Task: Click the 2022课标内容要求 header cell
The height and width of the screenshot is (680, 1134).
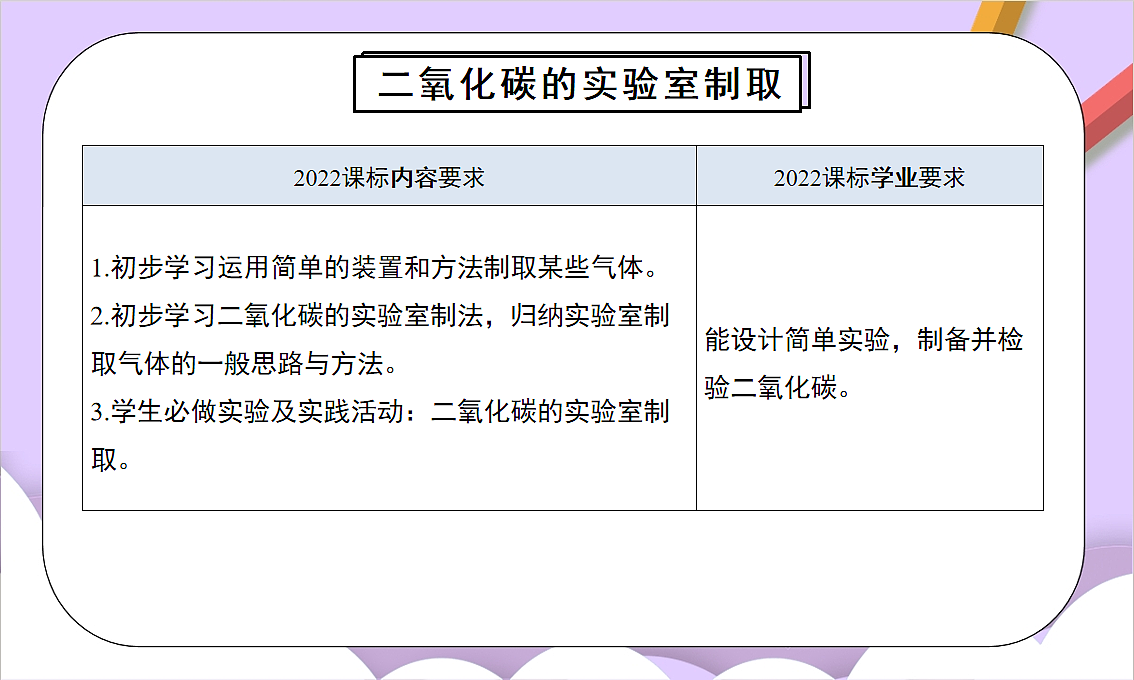Action: coord(389,175)
